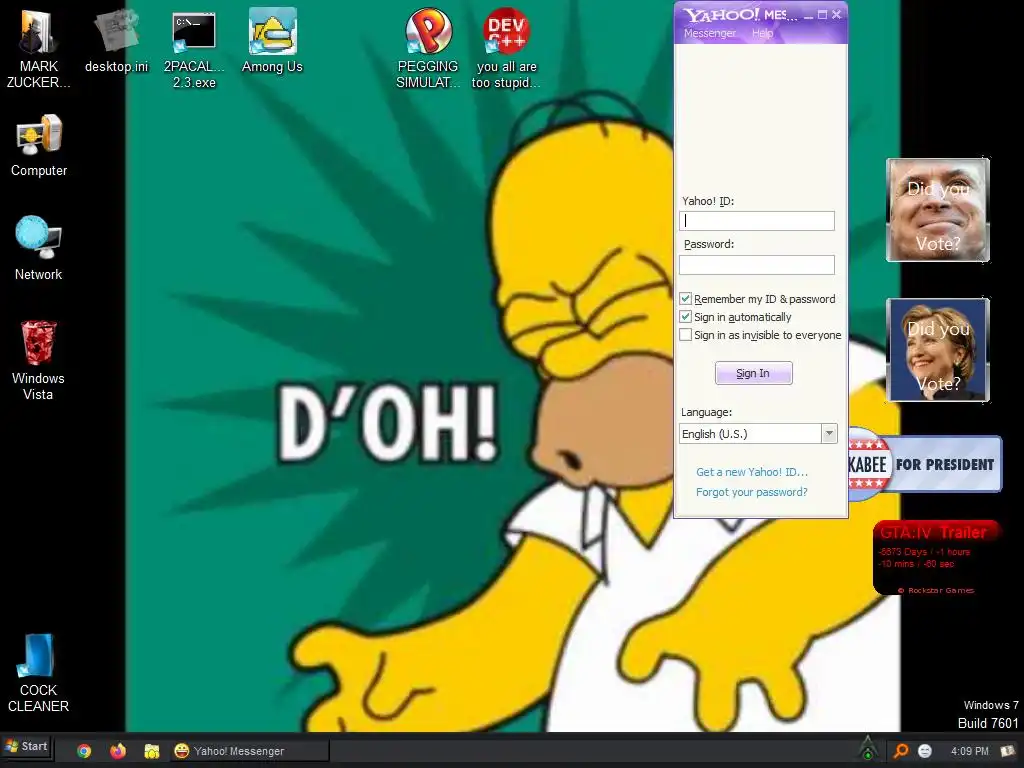Launch Firefox from the taskbar
Image resolution: width=1024 pixels, height=768 pixels.
point(118,751)
